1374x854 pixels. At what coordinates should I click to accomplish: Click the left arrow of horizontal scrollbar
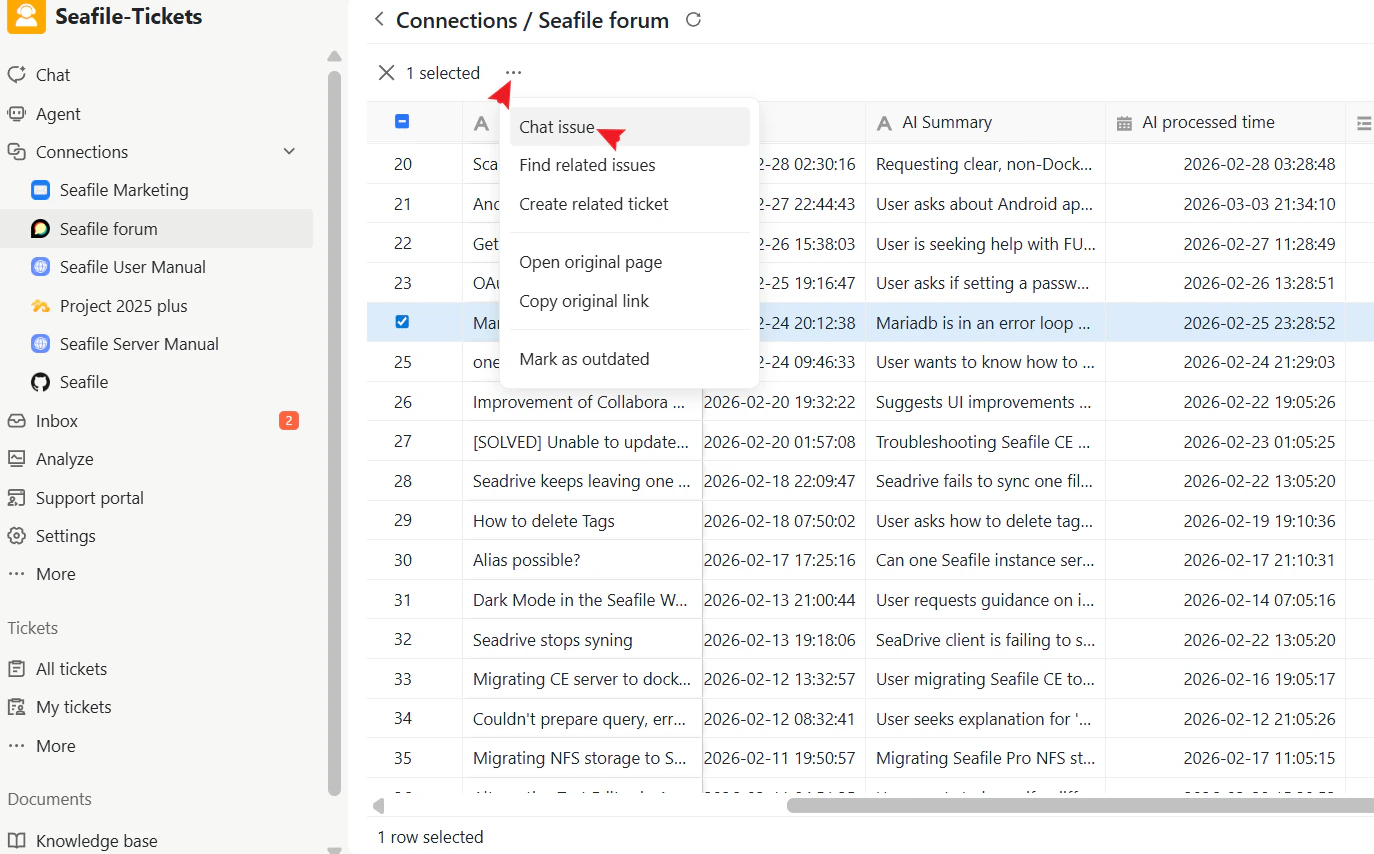tap(378, 805)
